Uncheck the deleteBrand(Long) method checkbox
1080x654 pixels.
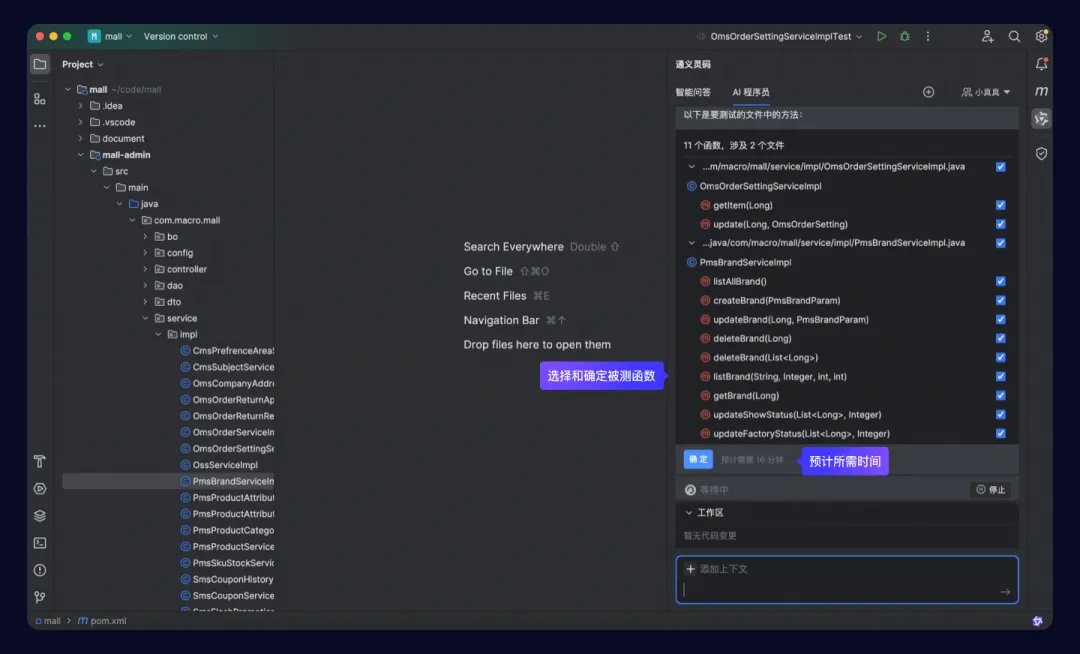tap(1000, 339)
